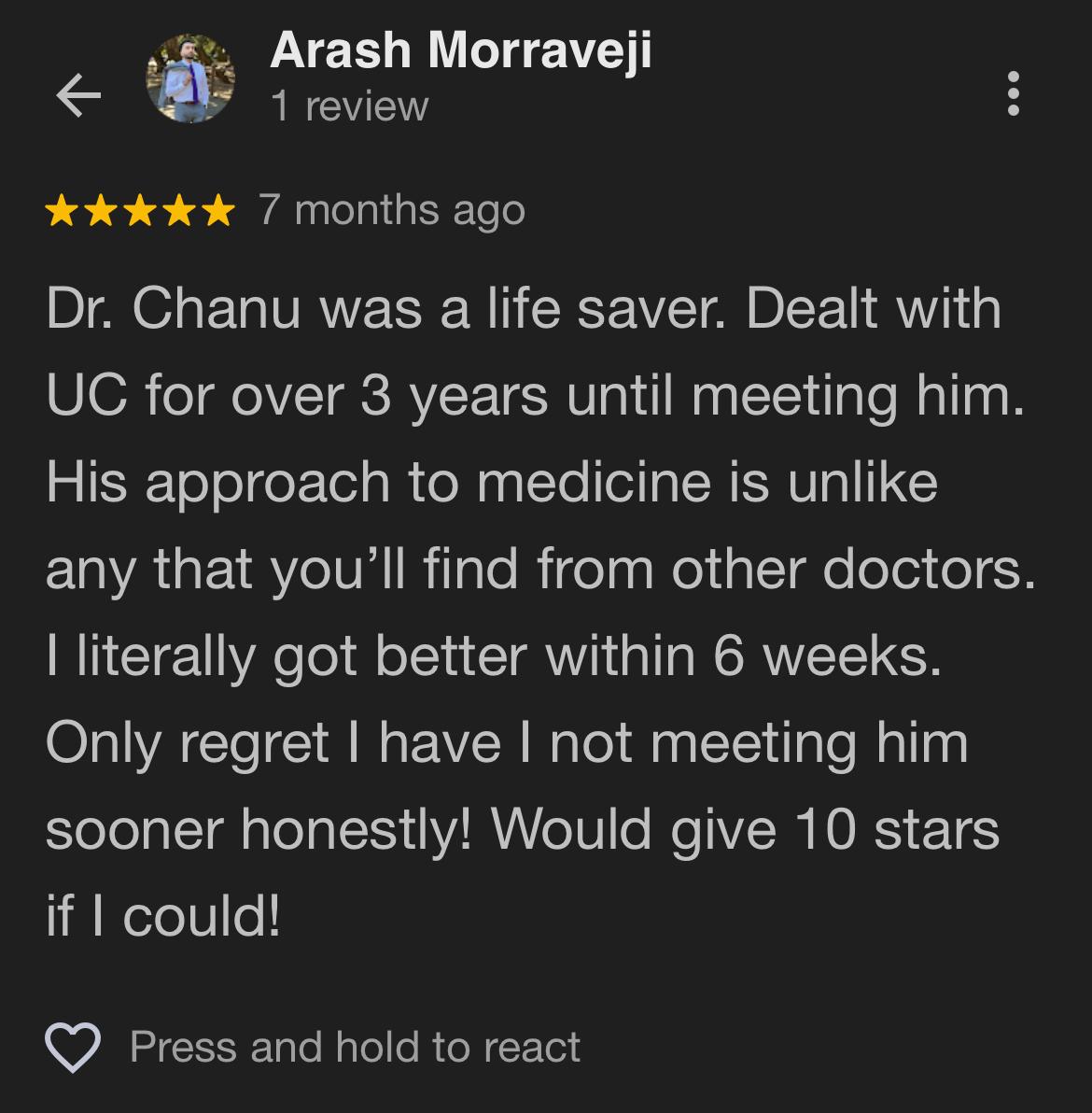This screenshot has height=1113, width=1092.
Task: Click the "7 months ago" timestamp
Action: (392, 211)
